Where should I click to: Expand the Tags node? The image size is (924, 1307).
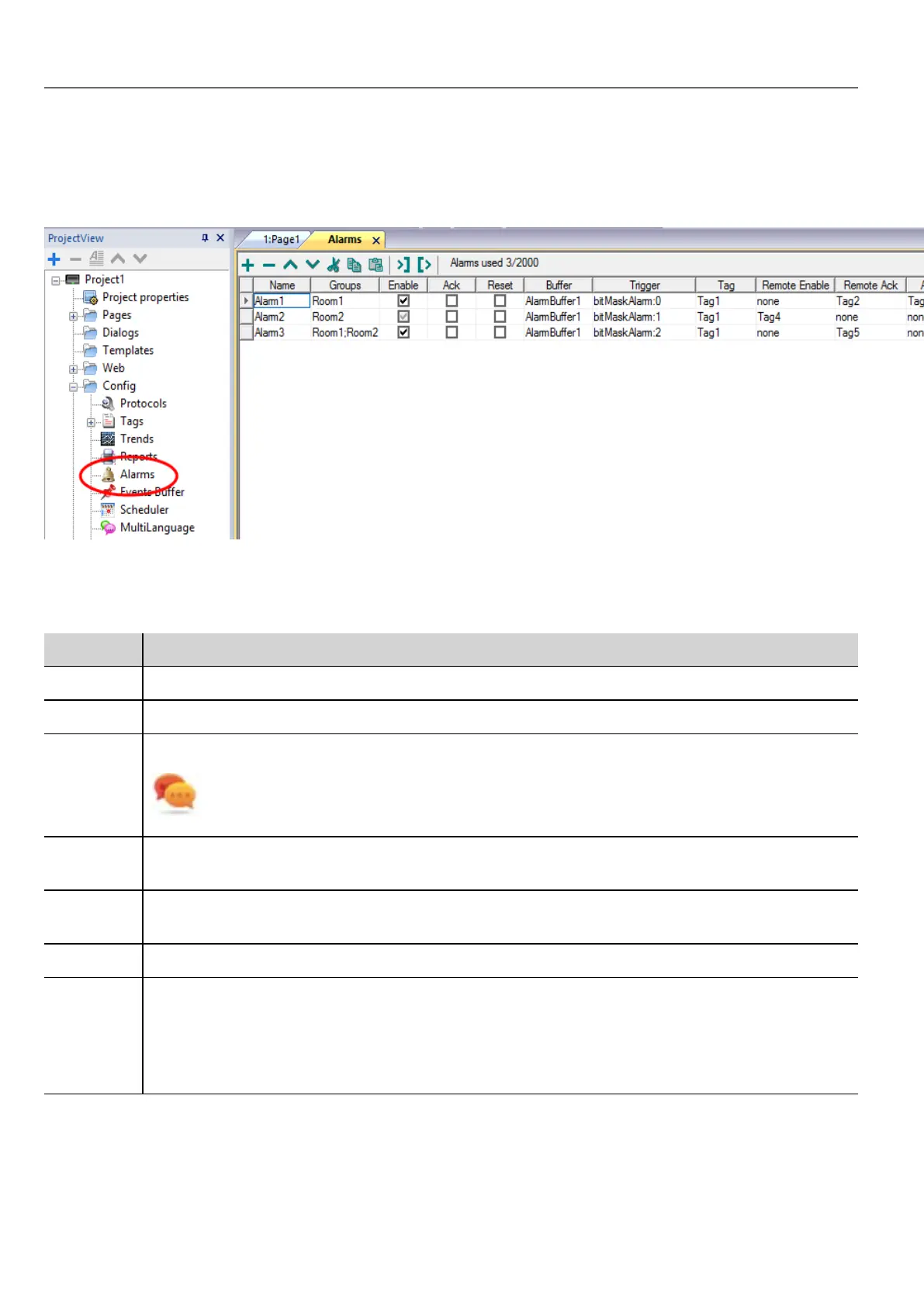tap(91, 422)
